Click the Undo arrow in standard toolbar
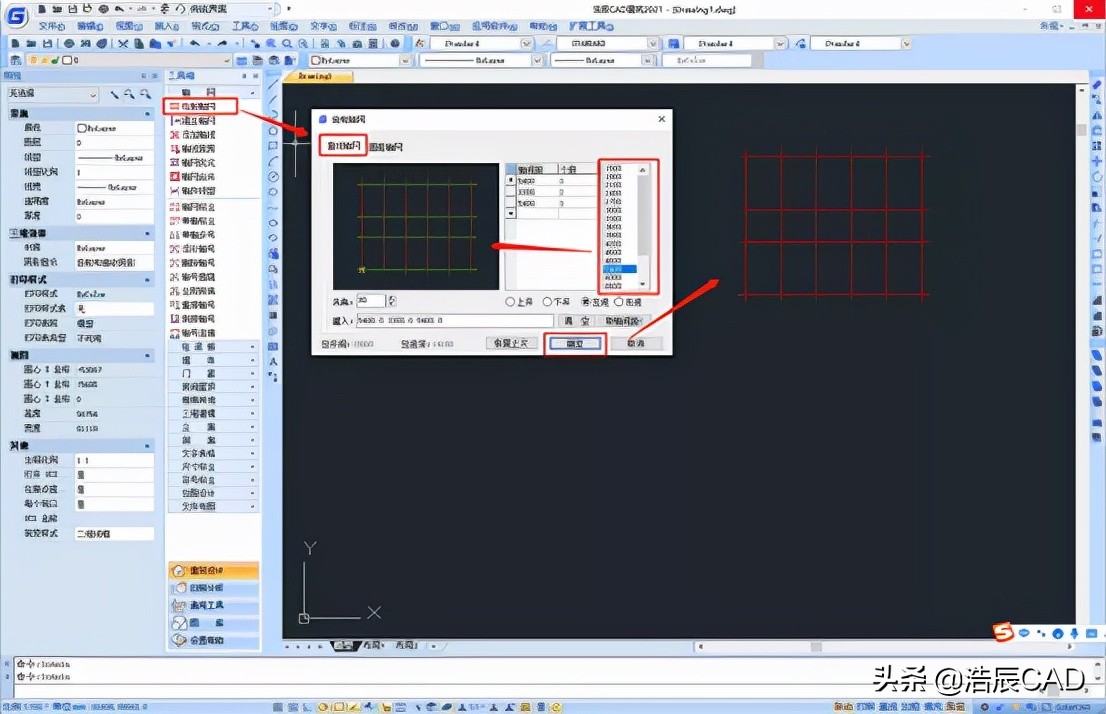This screenshot has height=714, width=1106. pyautogui.click(x=194, y=44)
